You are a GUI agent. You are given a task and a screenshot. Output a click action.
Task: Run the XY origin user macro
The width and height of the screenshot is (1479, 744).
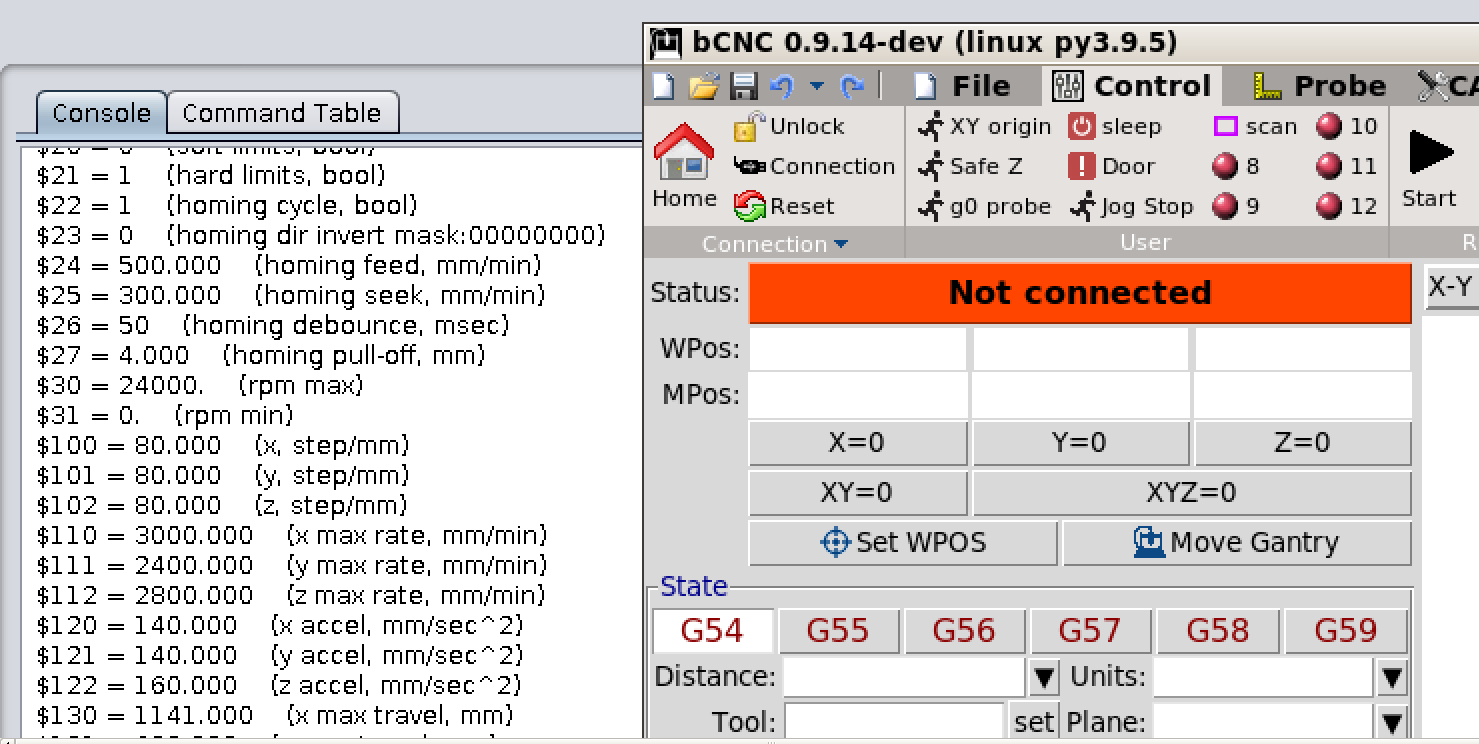pos(985,126)
